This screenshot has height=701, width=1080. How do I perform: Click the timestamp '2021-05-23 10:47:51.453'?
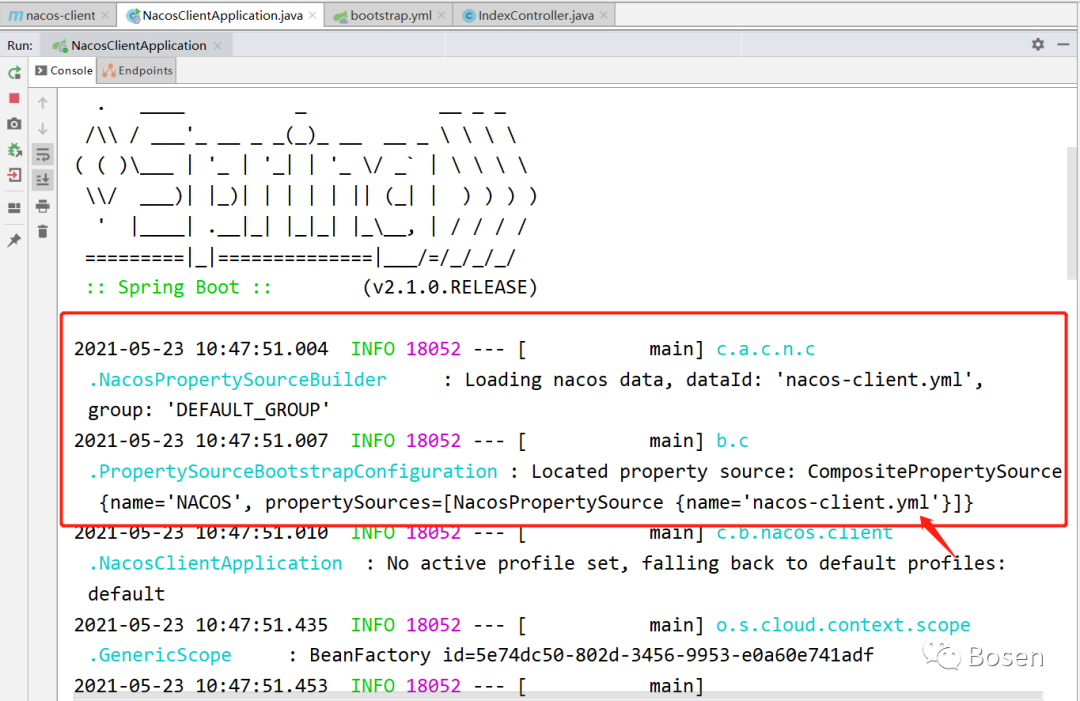tap(201, 686)
